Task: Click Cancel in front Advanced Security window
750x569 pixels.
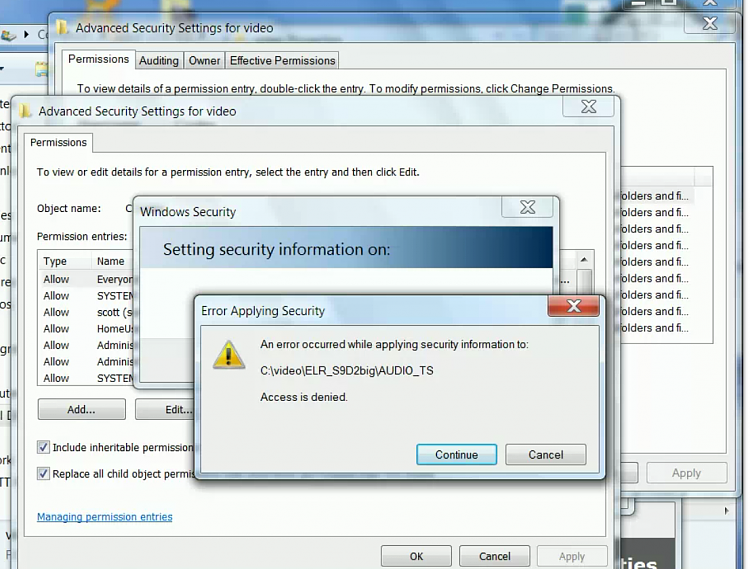Action: click(495, 556)
